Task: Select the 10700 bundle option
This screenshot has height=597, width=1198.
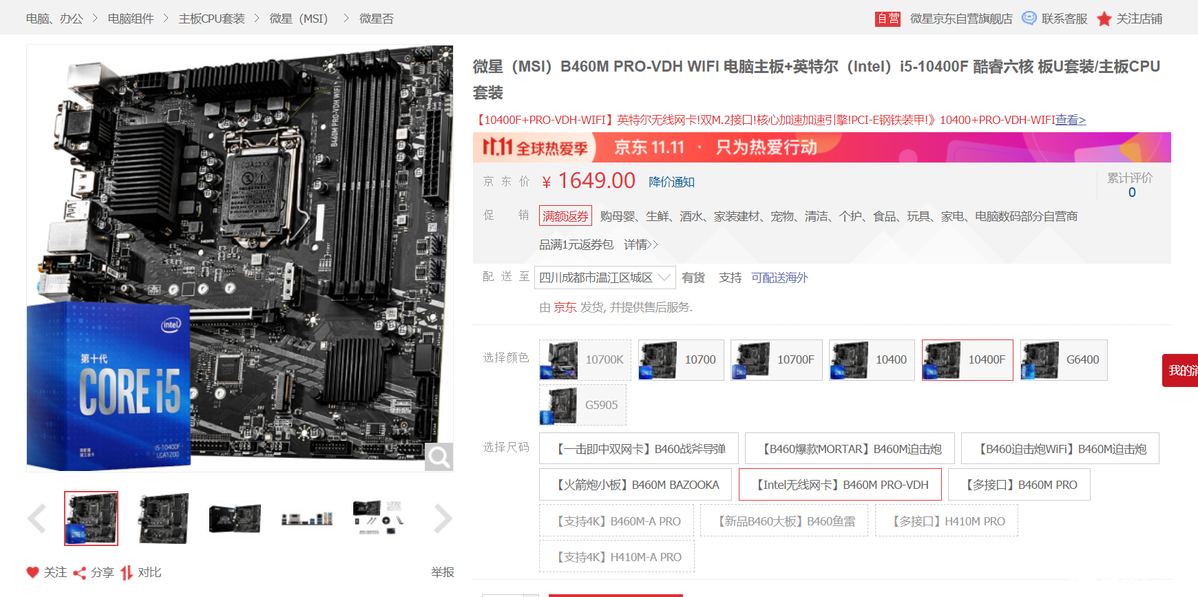Action: (681, 360)
